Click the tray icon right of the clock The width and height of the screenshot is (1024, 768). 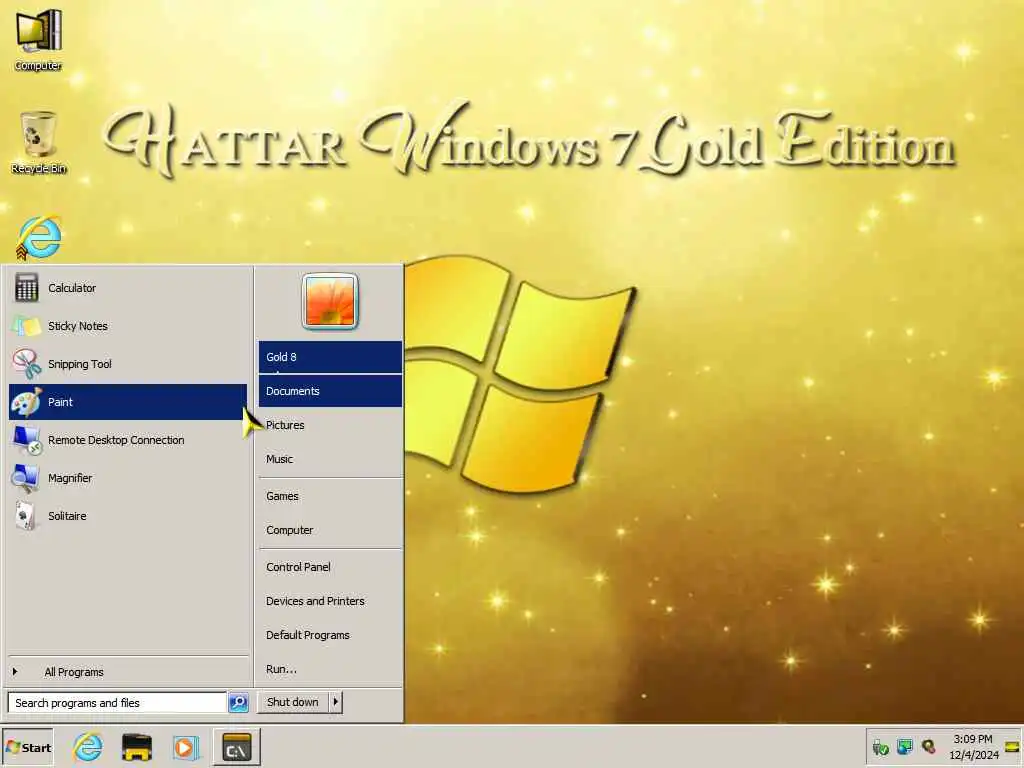pos(1013,747)
